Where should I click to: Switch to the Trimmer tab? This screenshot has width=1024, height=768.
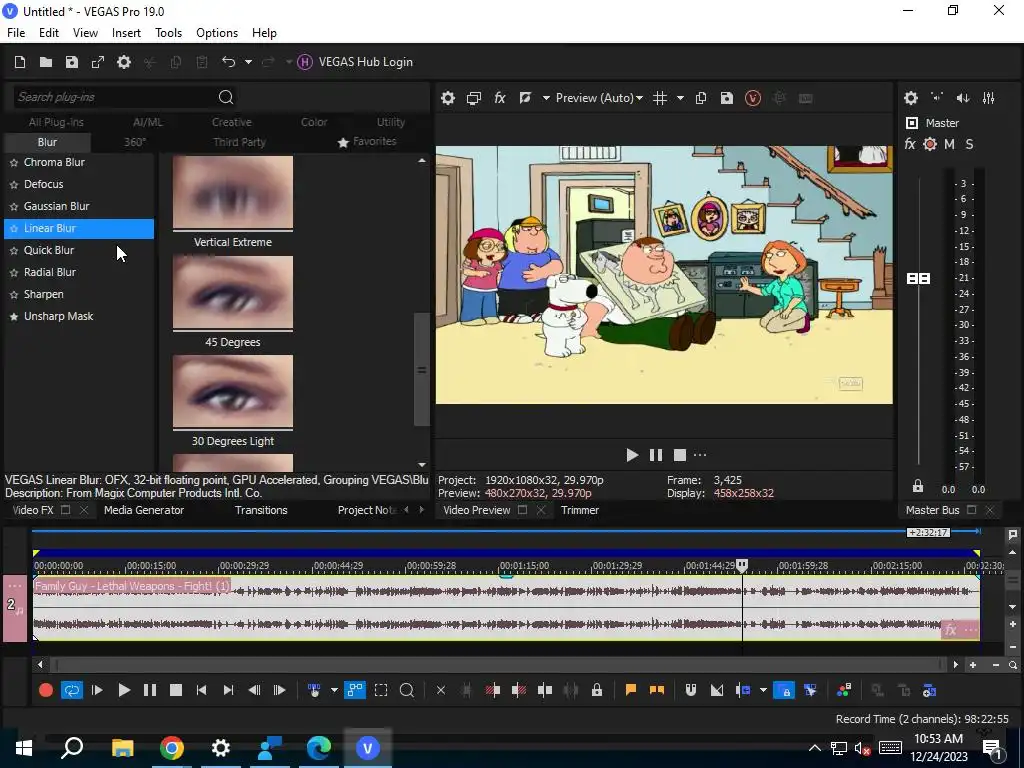click(580, 510)
